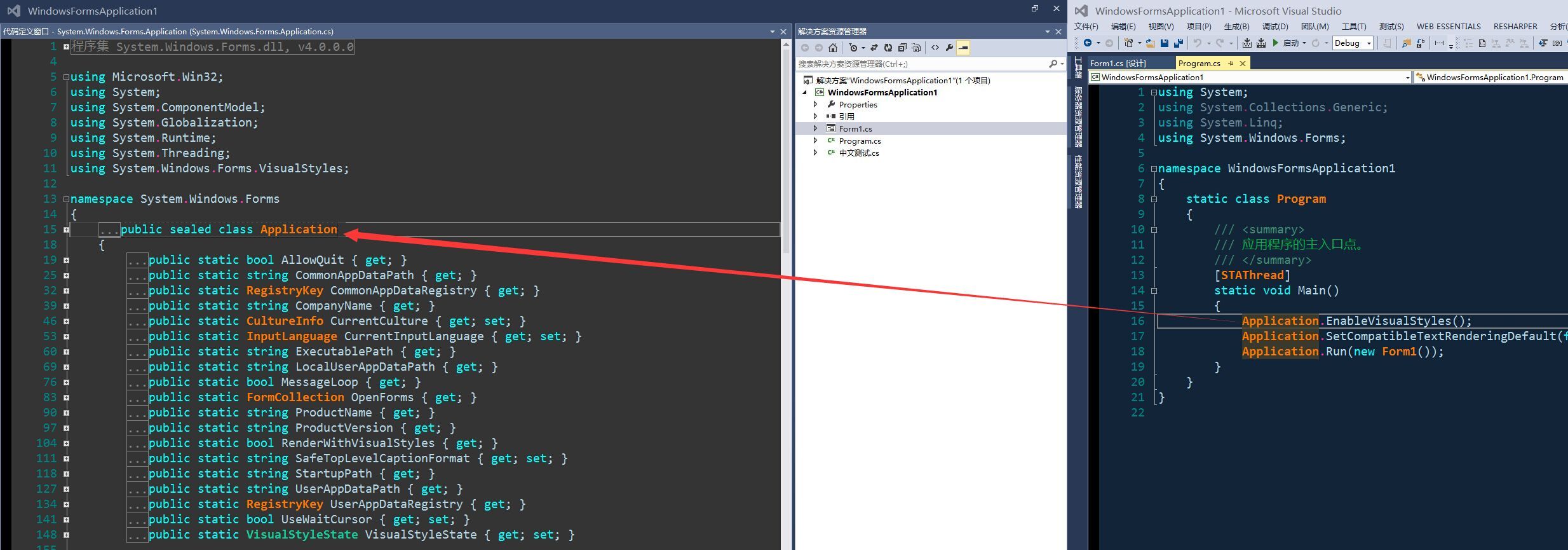Toggle the pin on the Program.cs tab
The height and width of the screenshot is (550, 1568).
point(1231,63)
